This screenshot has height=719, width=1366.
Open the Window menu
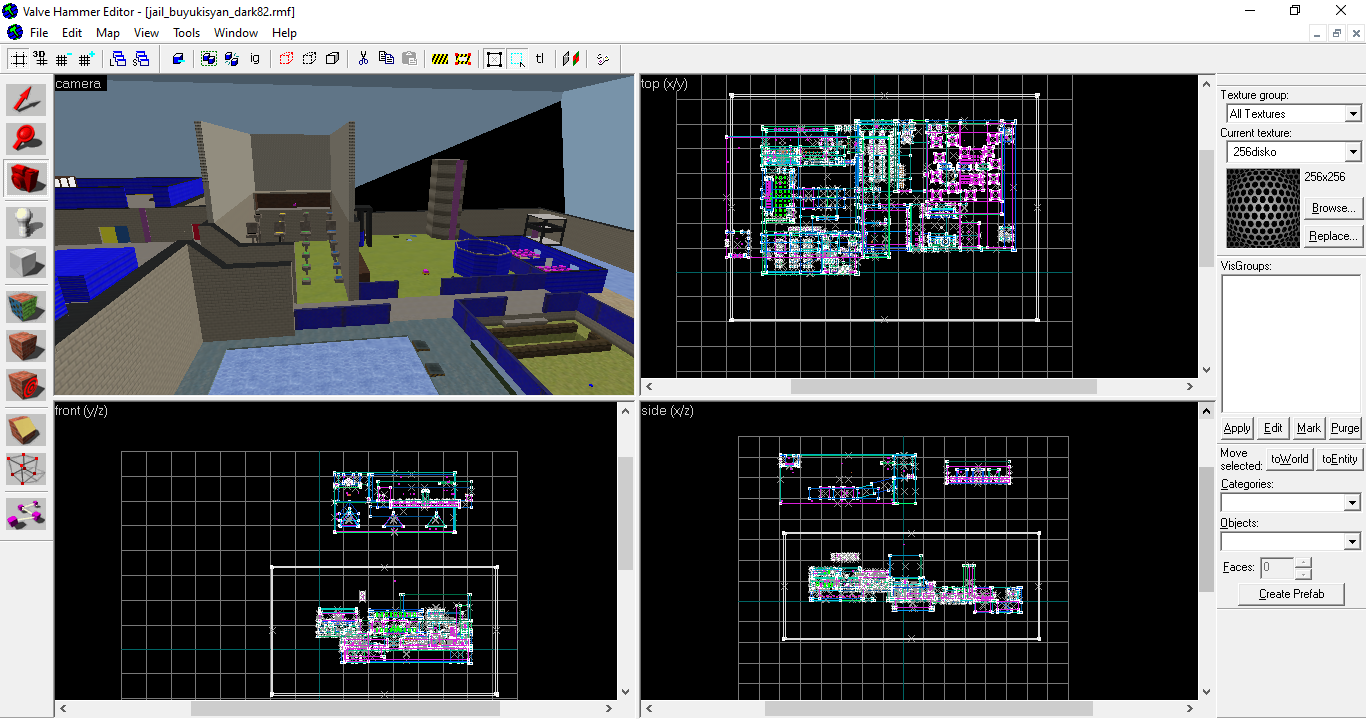pos(236,33)
